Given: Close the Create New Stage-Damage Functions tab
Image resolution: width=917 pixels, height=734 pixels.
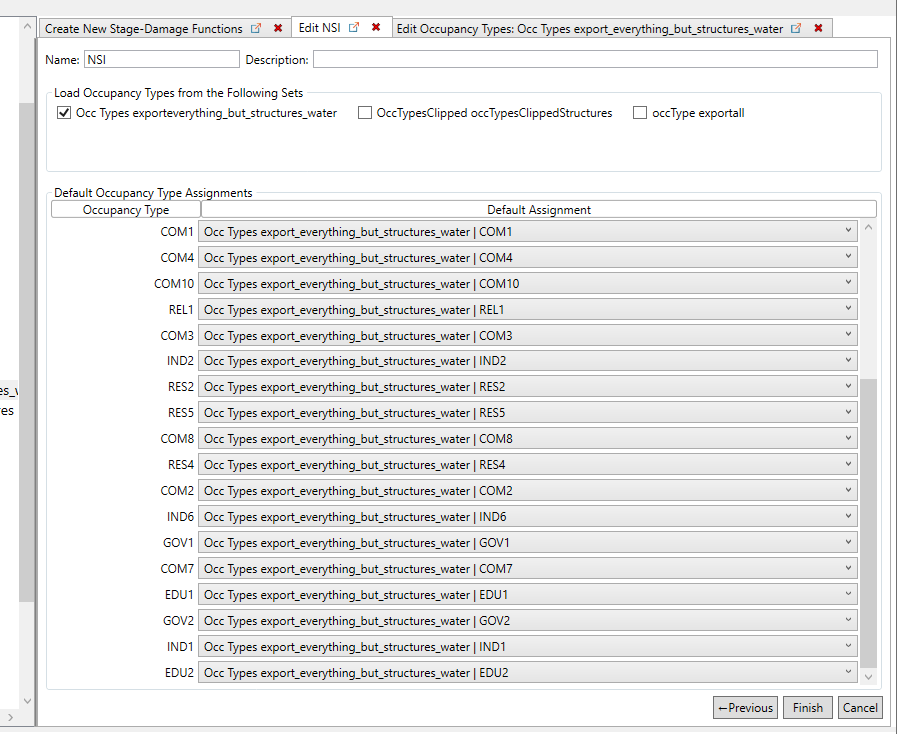Looking at the screenshot, I should 278,29.
